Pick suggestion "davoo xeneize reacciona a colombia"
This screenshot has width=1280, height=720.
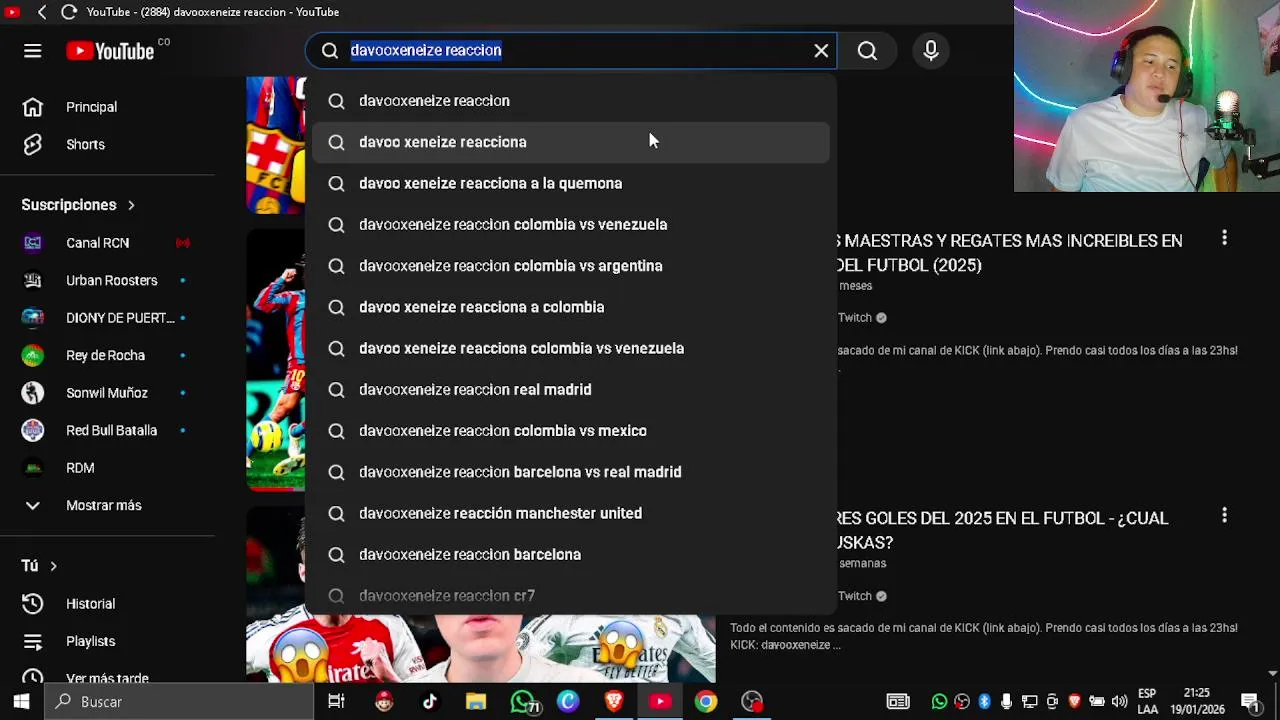click(571, 307)
